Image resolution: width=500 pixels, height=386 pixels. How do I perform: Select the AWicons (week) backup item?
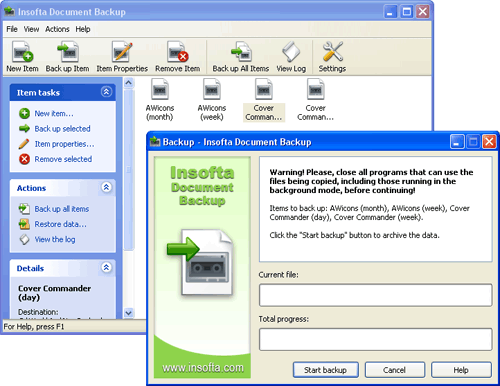coord(212,100)
